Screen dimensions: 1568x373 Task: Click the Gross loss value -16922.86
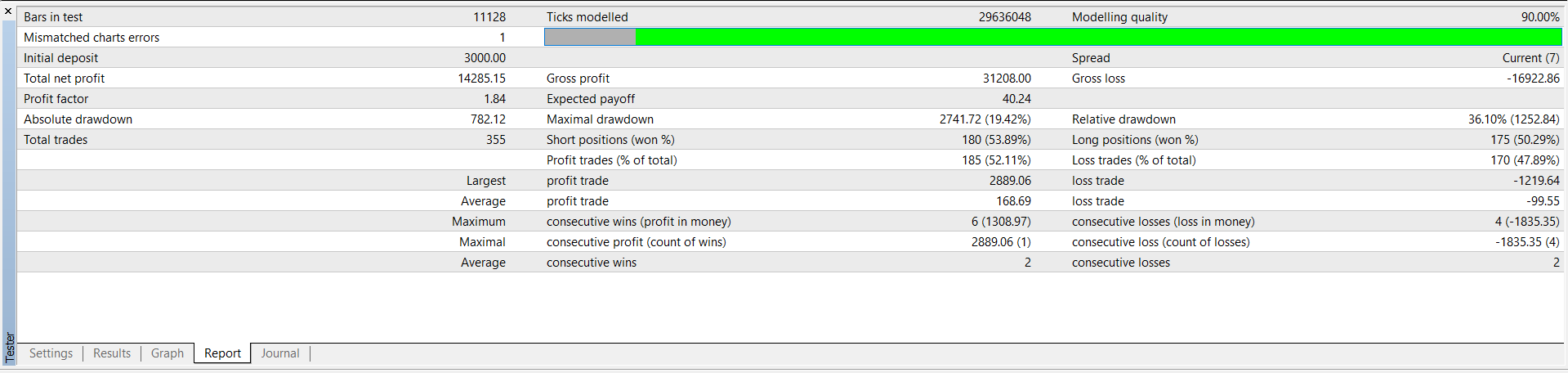pos(1533,79)
